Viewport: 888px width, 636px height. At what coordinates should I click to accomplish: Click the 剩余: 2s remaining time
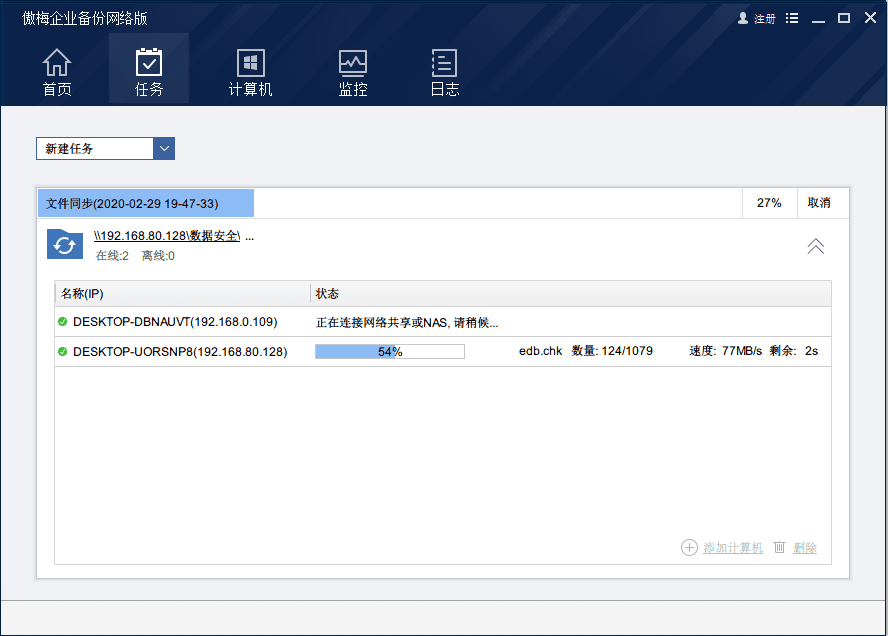tap(793, 351)
